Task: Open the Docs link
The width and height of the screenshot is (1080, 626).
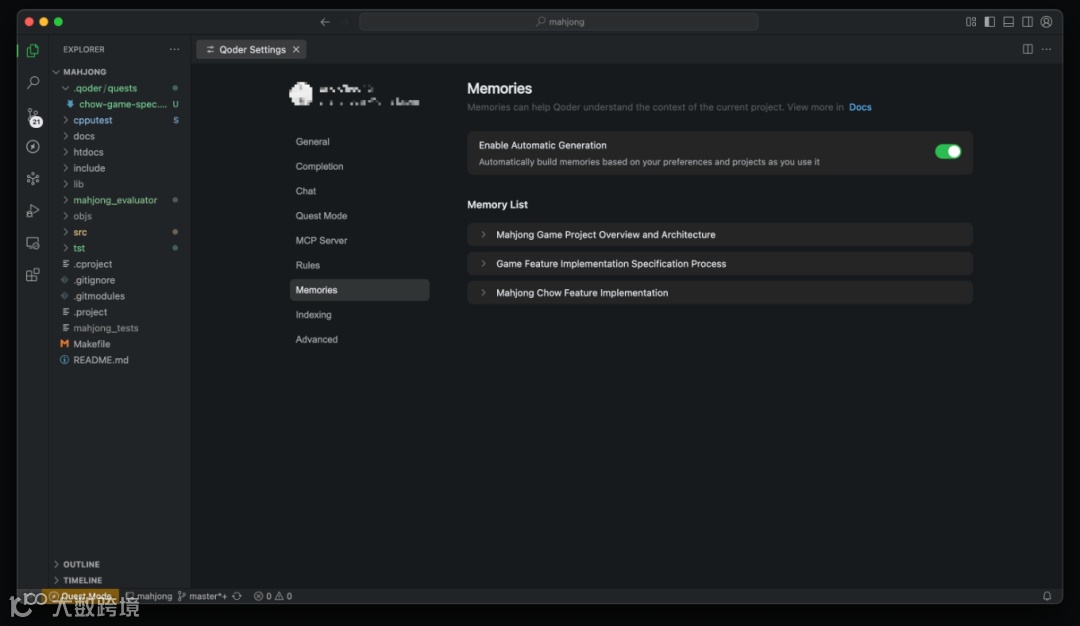Action: tap(860, 107)
